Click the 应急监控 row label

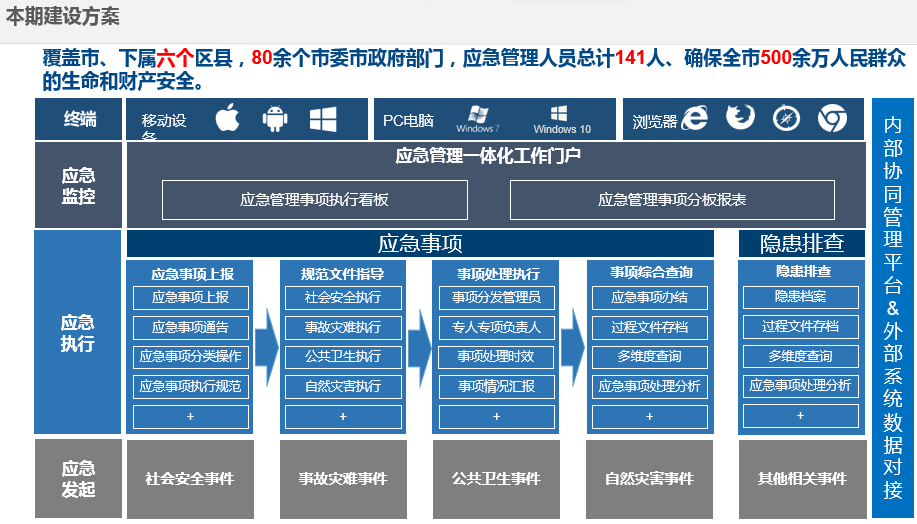coord(78,185)
